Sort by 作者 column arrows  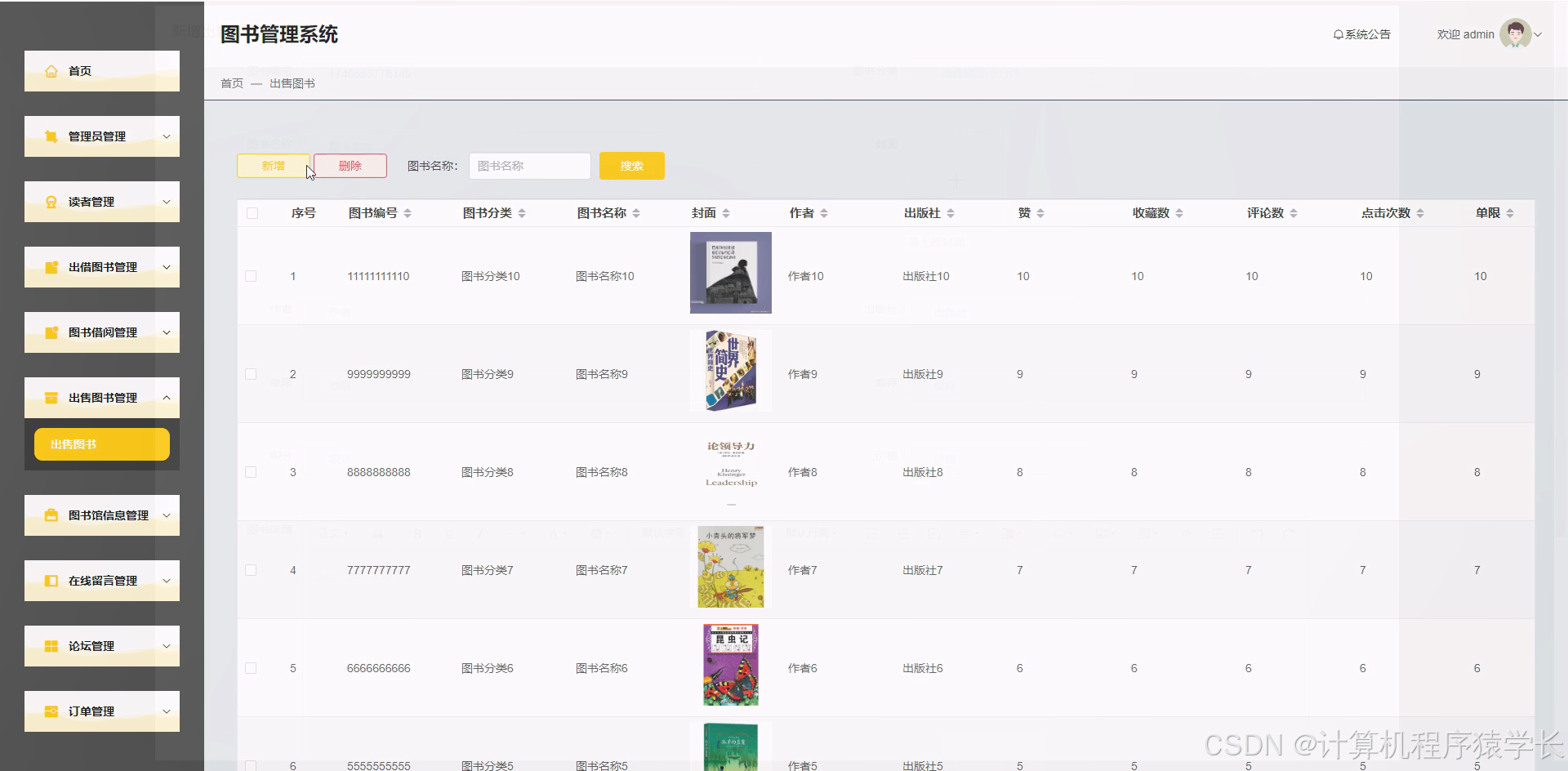tap(824, 213)
